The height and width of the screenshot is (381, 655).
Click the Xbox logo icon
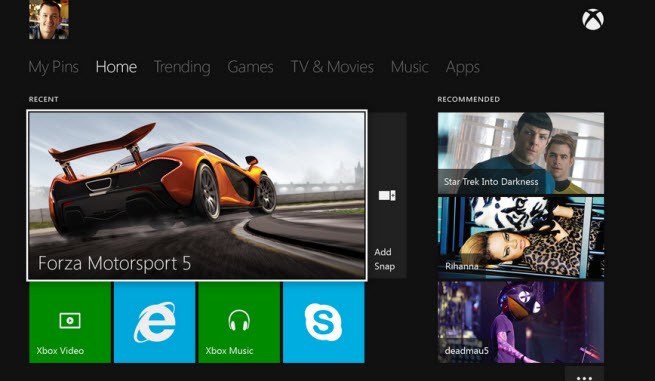coord(593,20)
